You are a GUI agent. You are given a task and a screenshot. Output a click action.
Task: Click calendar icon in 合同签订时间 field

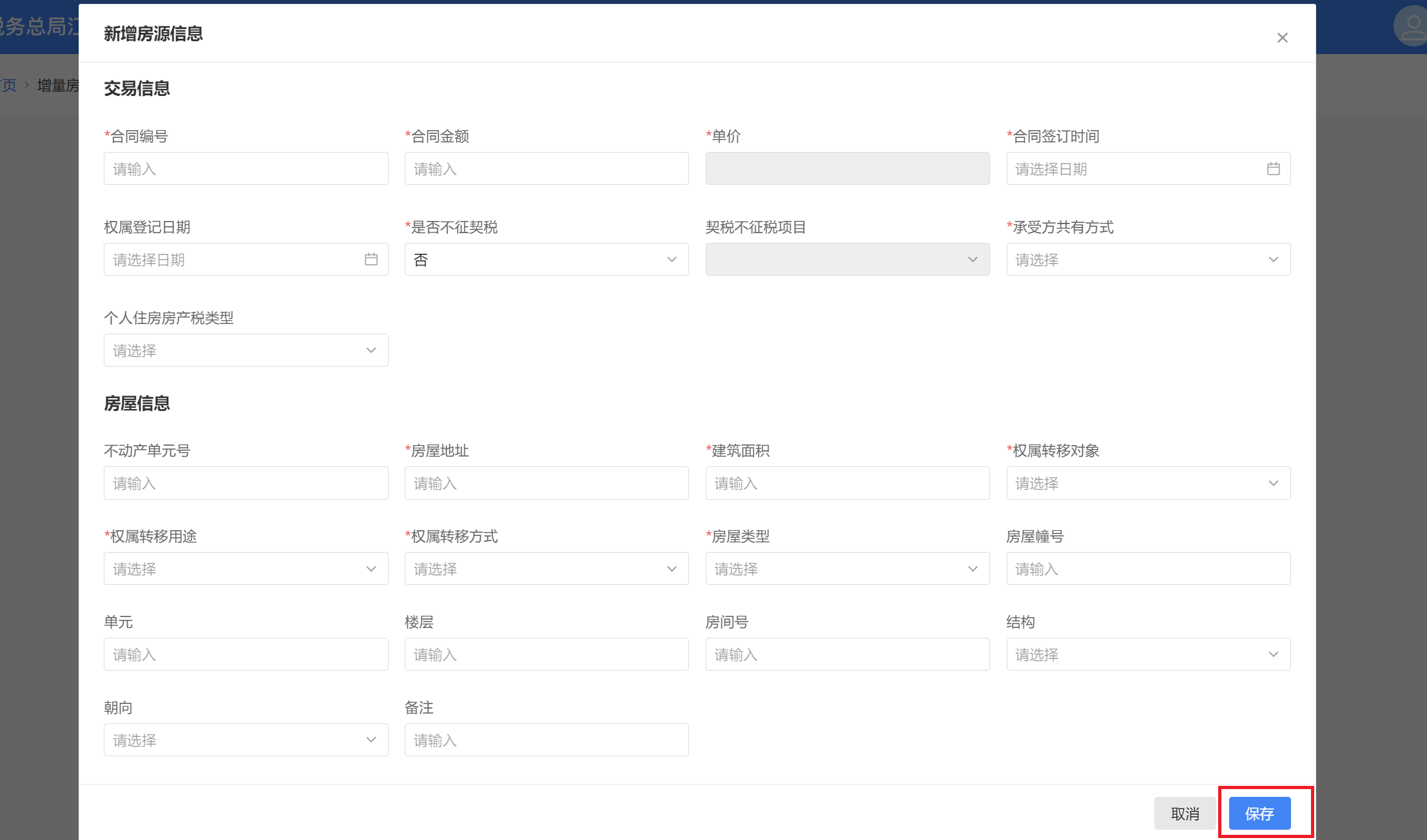pyautogui.click(x=1273, y=169)
